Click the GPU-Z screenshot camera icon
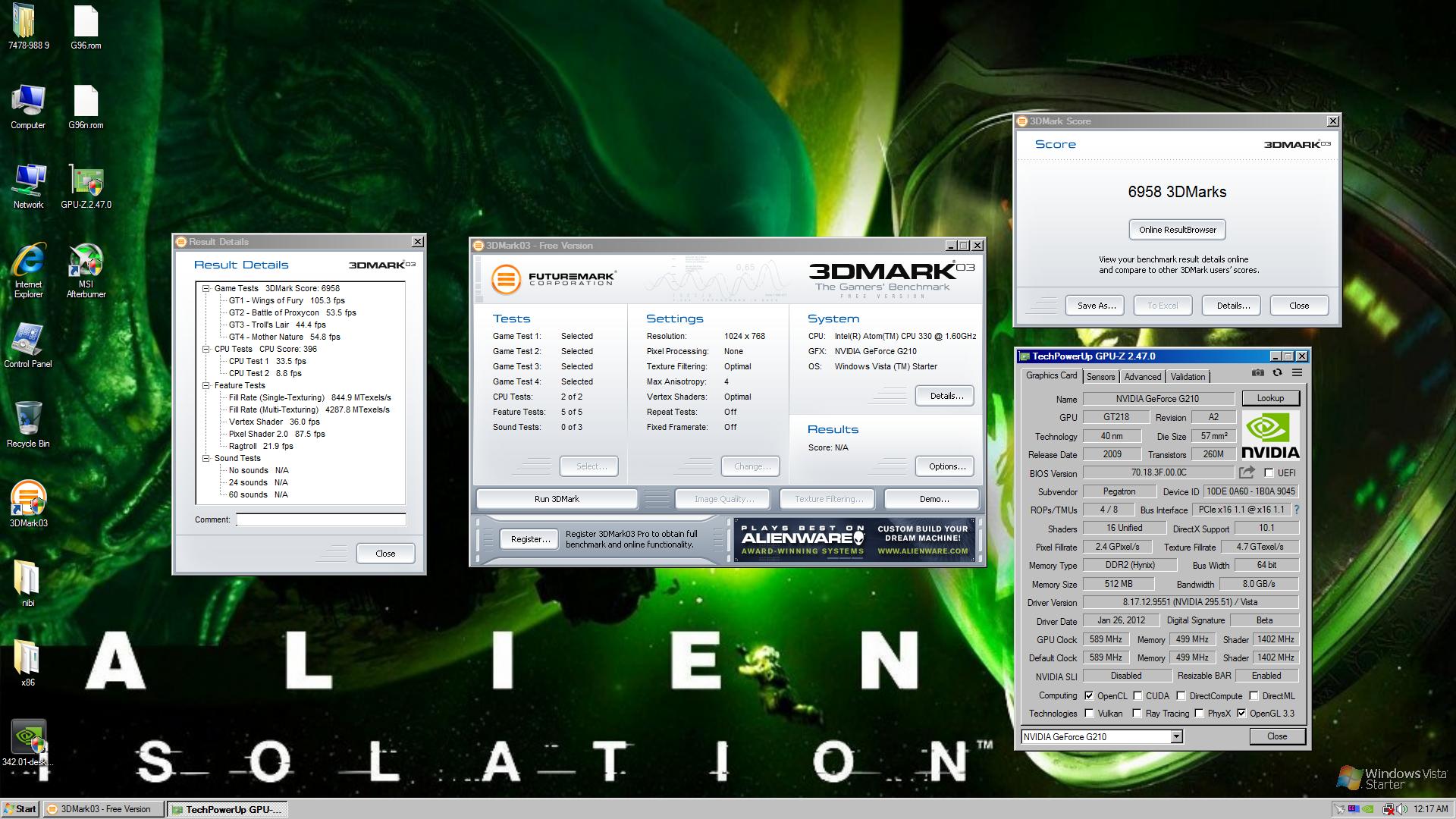 pyautogui.click(x=1258, y=373)
